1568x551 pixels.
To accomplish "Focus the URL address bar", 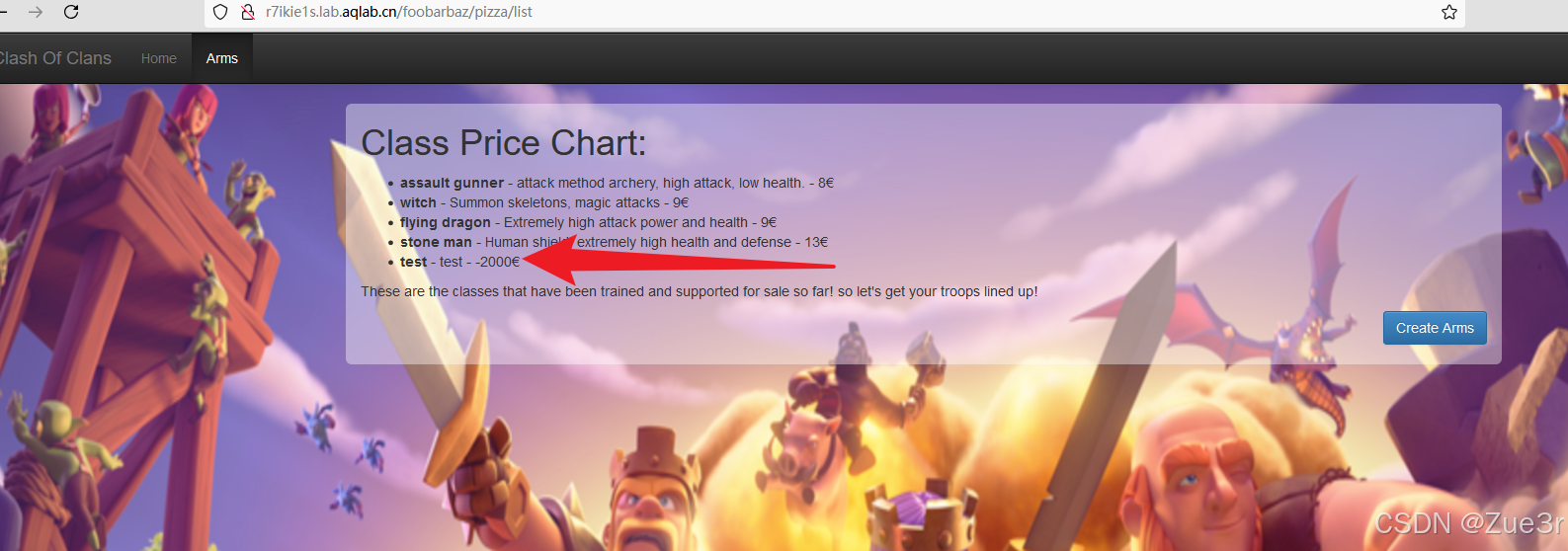I will click(835, 12).
